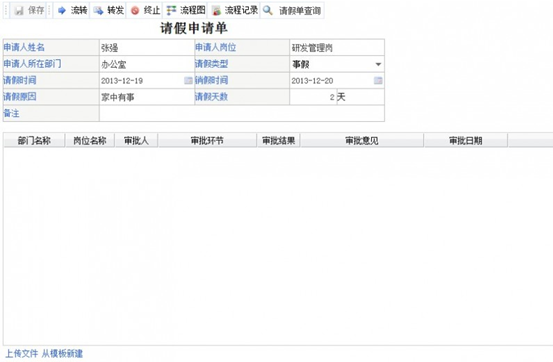The image size is (553, 362).
Task: Click the empty 备注 remarks field
Action: 242,113
